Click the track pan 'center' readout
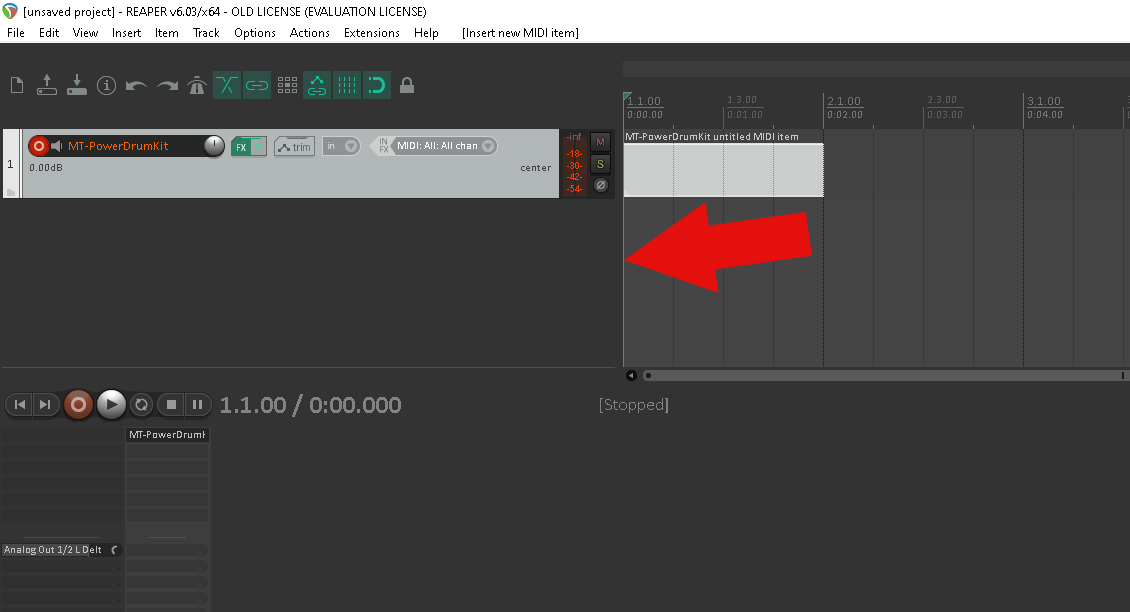The width and height of the screenshot is (1130, 612). click(x=535, y=168)
